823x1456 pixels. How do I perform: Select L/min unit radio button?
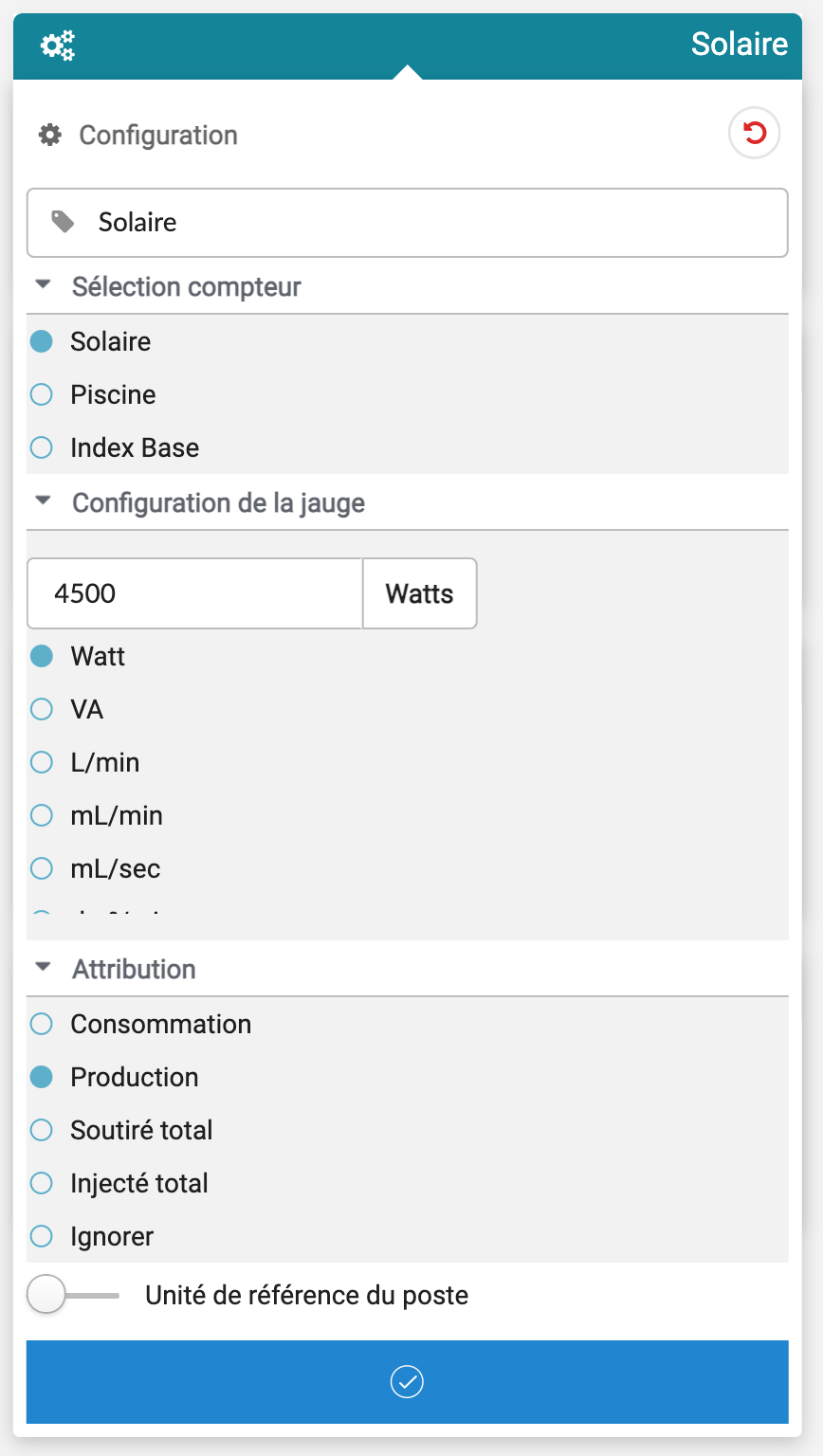click(42, 762)
